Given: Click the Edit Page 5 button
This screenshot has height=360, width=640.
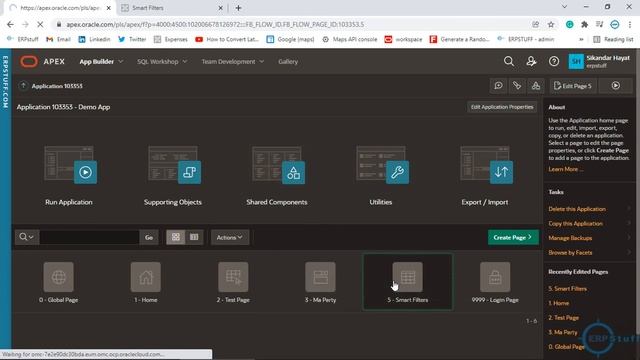Looking at the screenshot, I should pyautogui.click(x=573, y=86).
